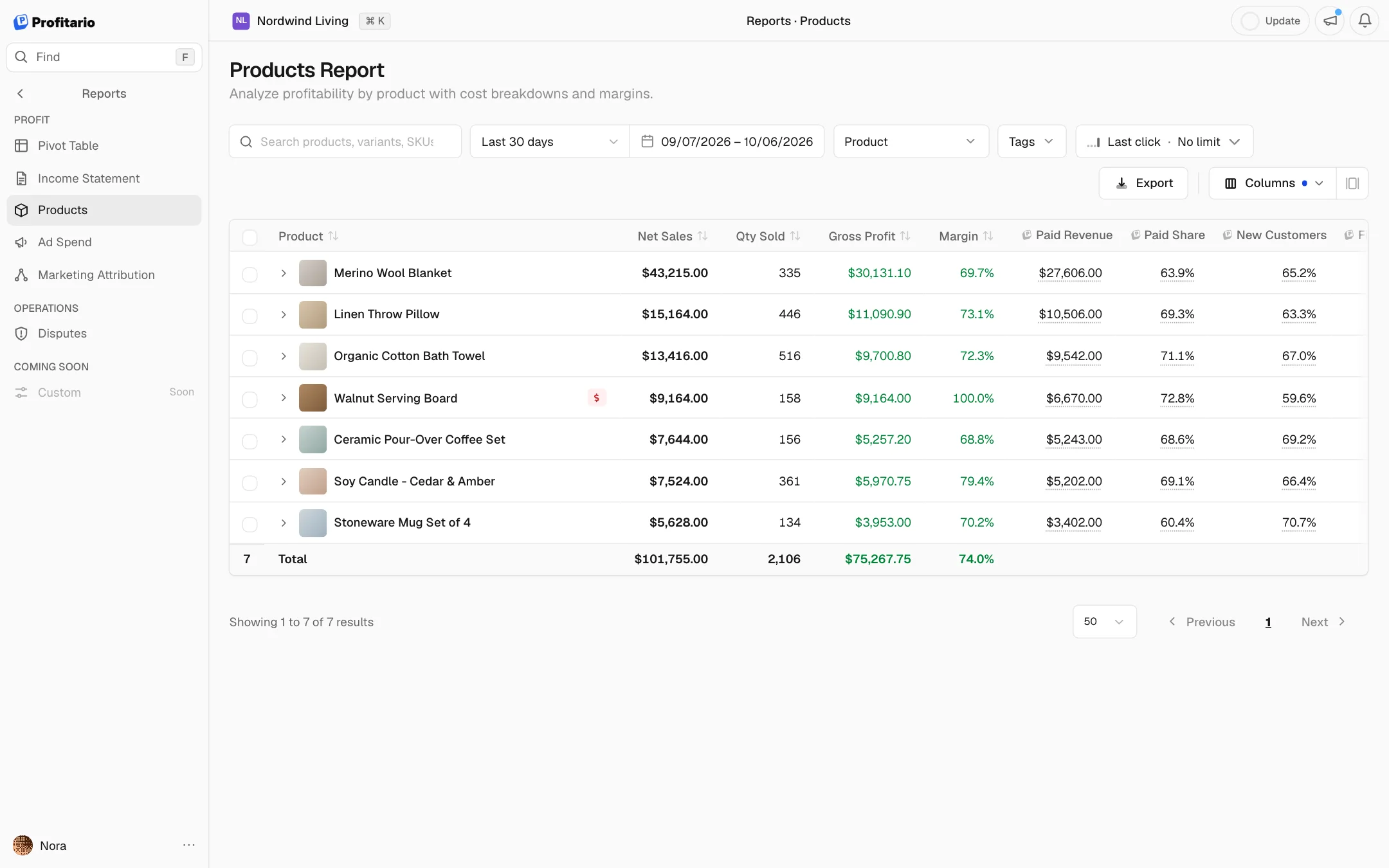Sort by Product column arrows
The width and height of the screenshot is (1389, 868).
pyautogui.click(x=333, y=236)
